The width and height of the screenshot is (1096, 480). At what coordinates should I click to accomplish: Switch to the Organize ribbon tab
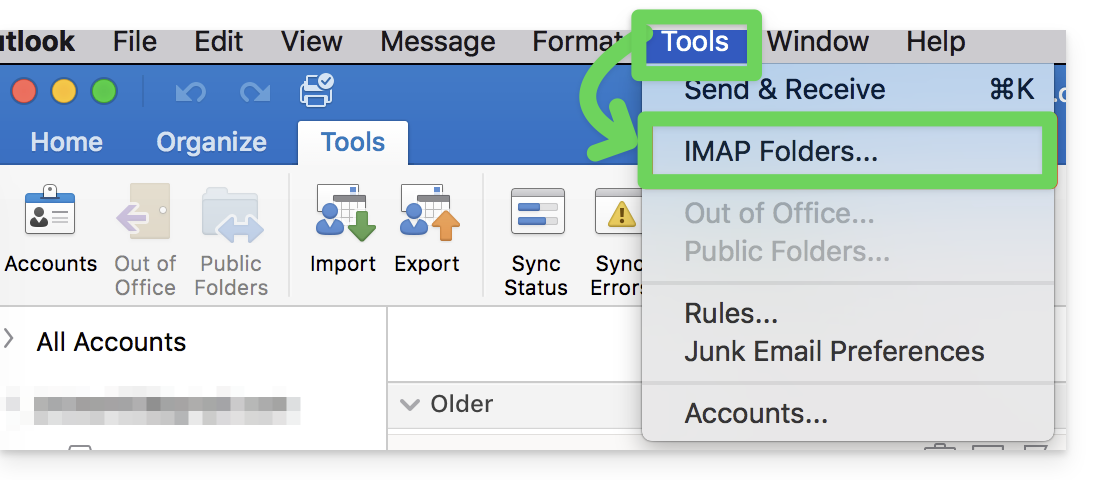[x=211, y=143]
